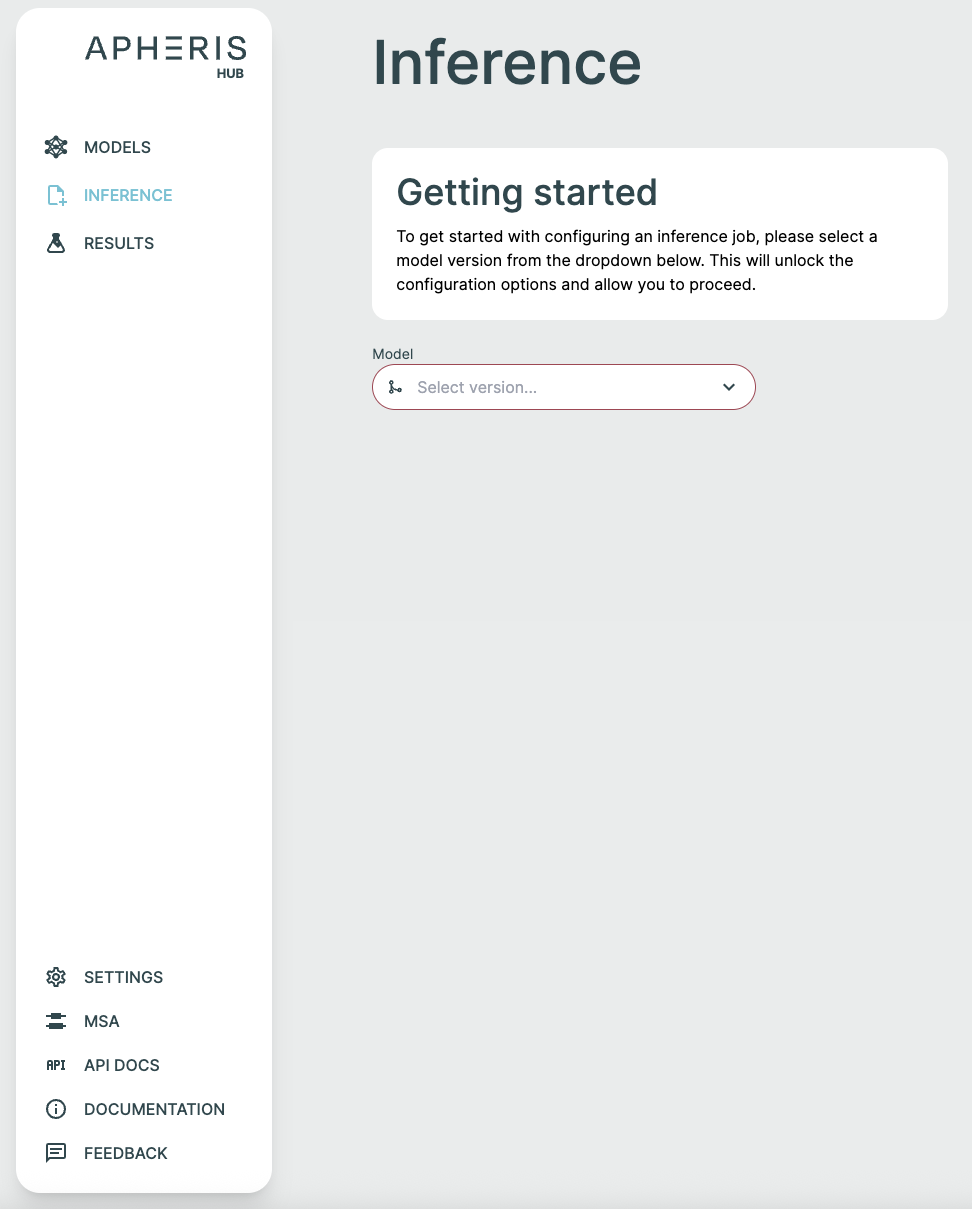
Task: Click the Inference document icon
Action: pos(56,195)
